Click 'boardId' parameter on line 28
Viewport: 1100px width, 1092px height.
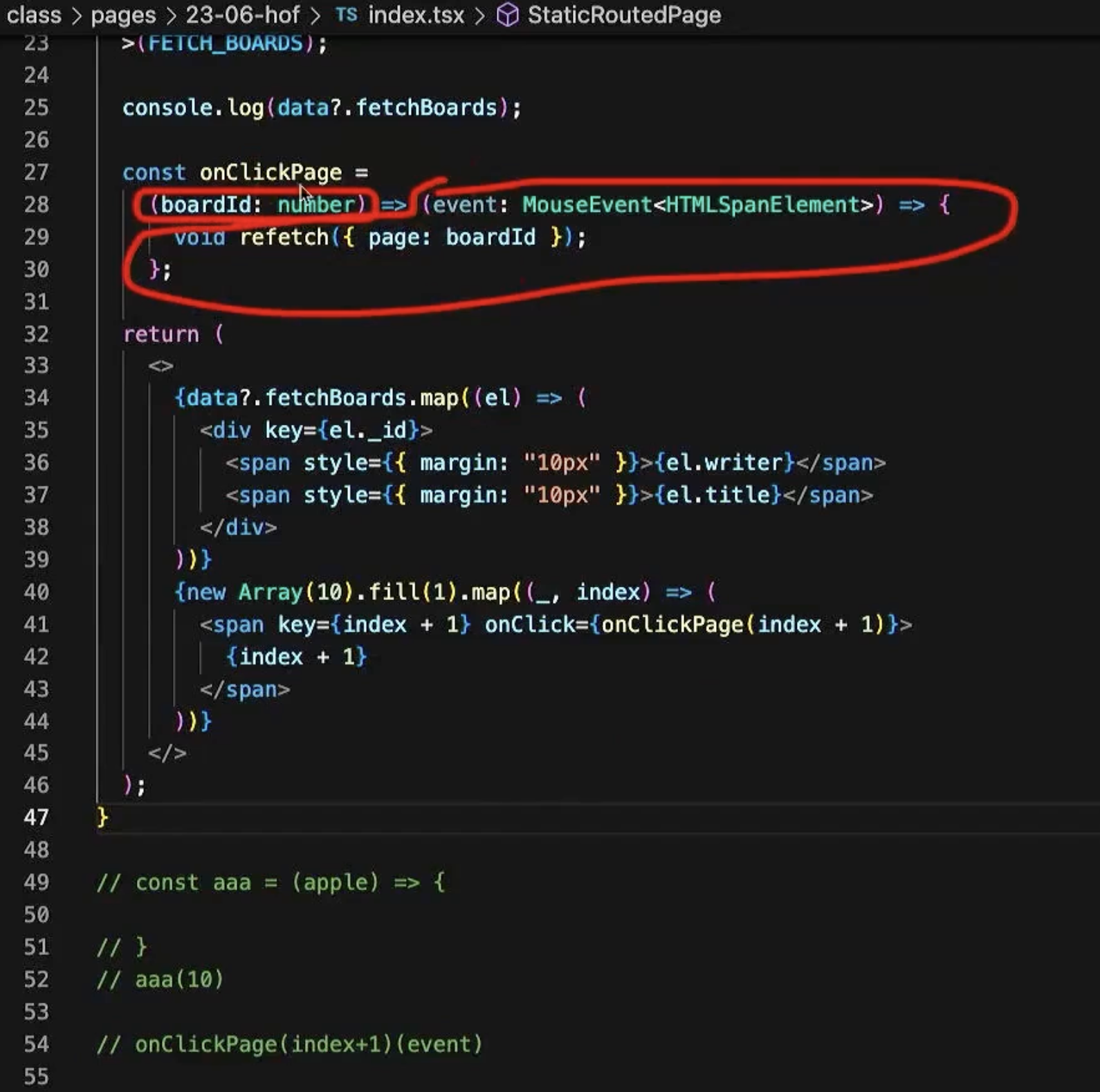coord(205,205)
